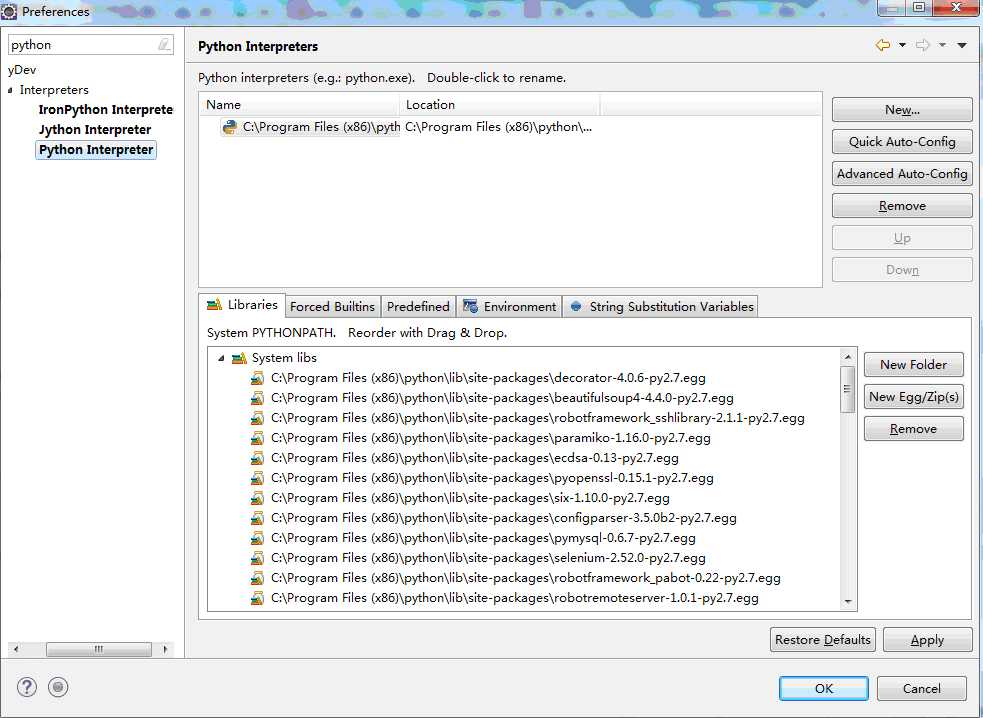Click the Location column header
The image size is (983, 718).
point(500,105)
